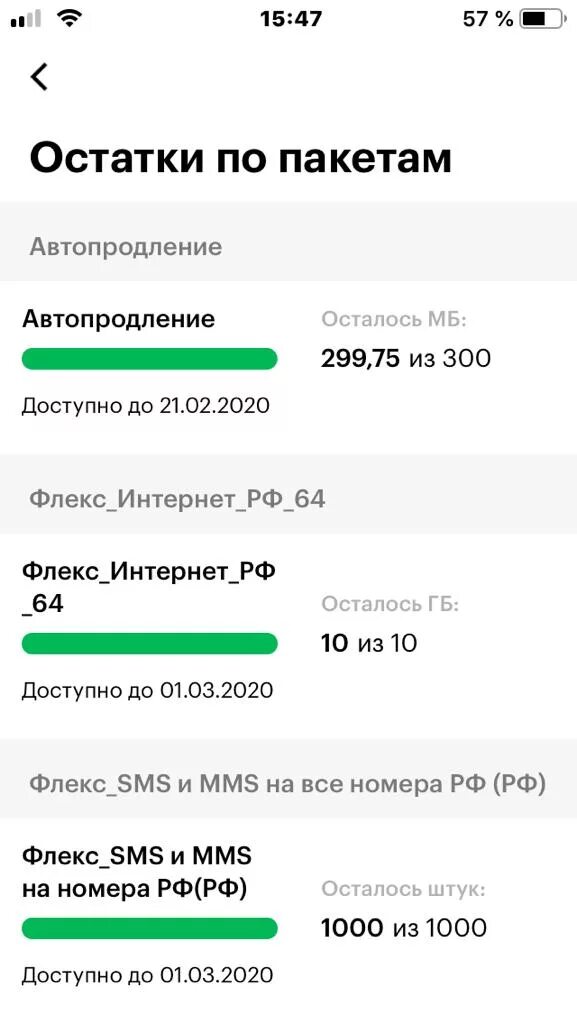The width and height of the screenshot is (577, 1024).
Task: Select the Флекс_Интернет_РФ_64 package title
Action: point(149,587)
